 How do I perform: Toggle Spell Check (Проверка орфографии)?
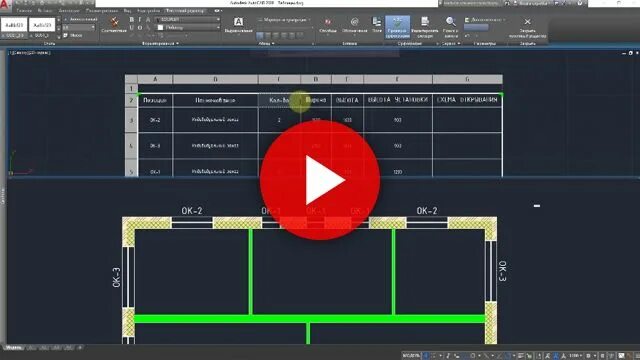pyautogui.click(x=397, y=27)
